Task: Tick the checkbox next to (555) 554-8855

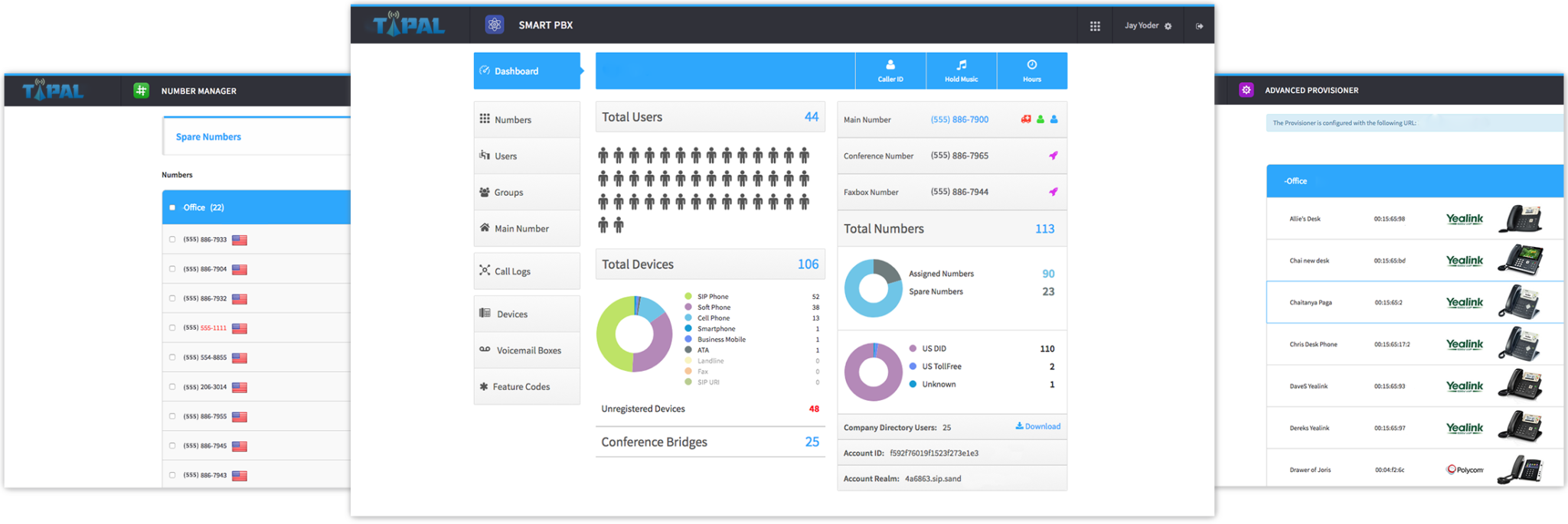Action: [x=172, y=357]
